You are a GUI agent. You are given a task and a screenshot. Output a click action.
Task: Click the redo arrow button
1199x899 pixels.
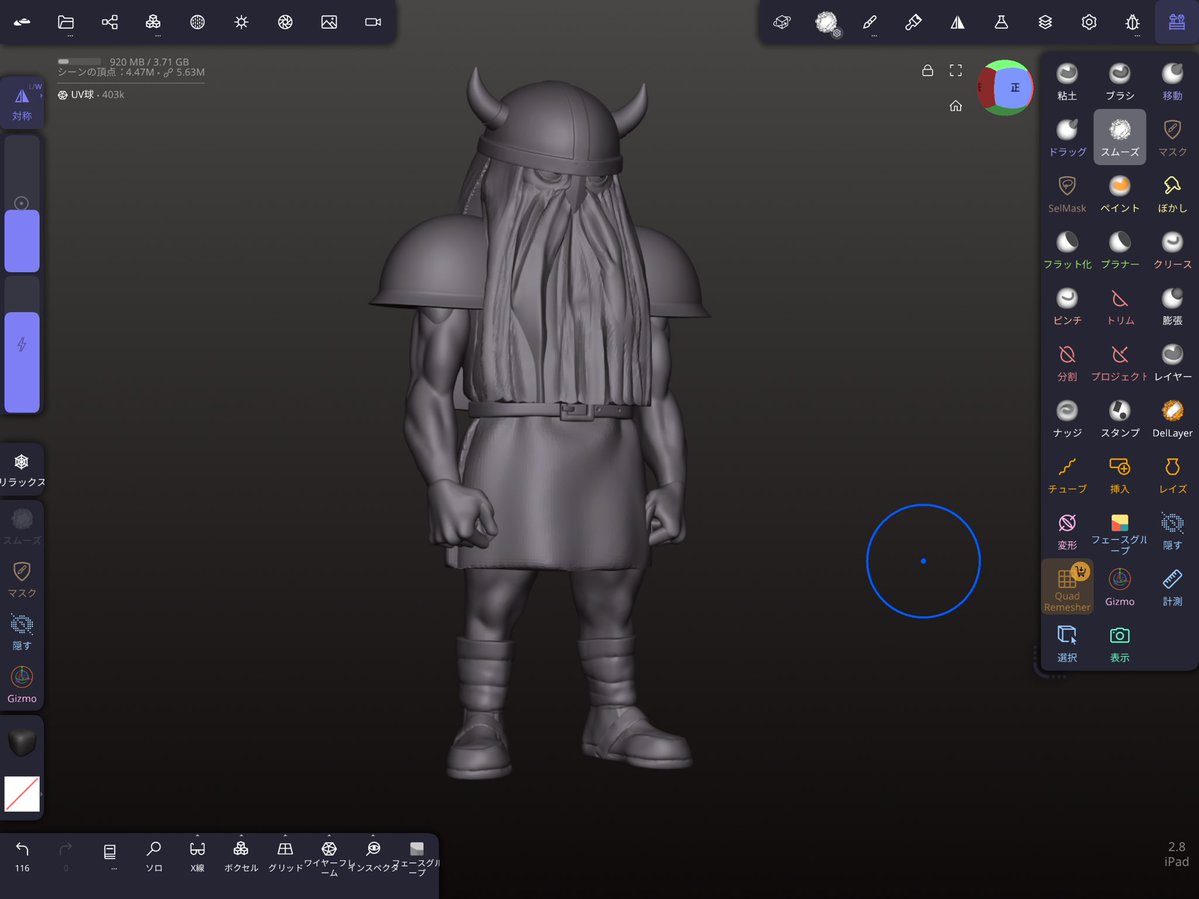[x=66, y=856]
